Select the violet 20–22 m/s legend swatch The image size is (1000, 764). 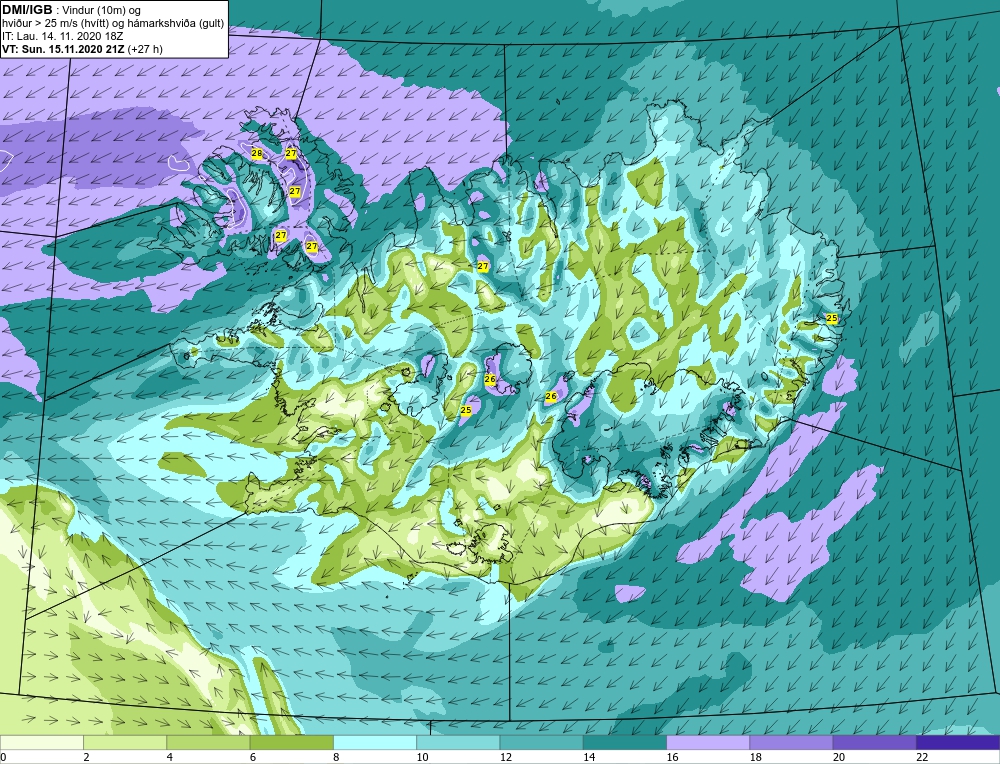point(874,742)
